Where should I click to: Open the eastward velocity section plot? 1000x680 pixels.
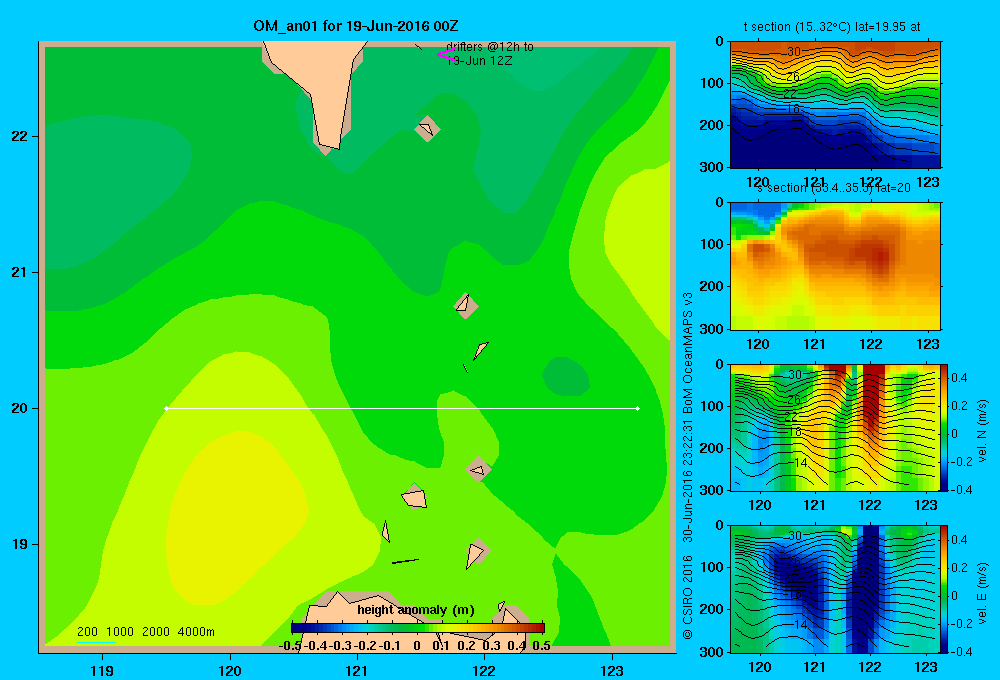(835, 589)
